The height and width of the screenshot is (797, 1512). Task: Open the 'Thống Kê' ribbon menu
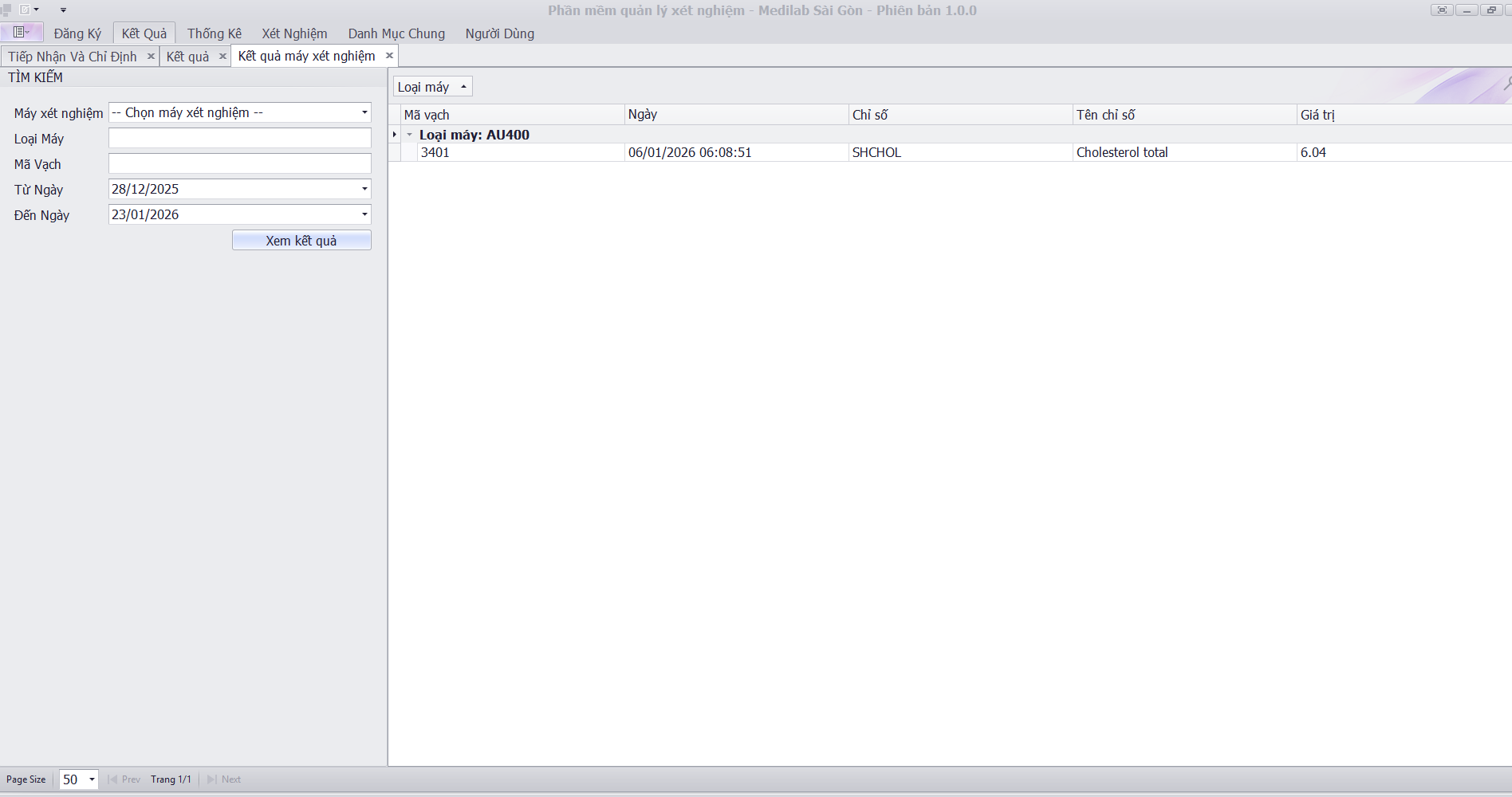(214, 33)
